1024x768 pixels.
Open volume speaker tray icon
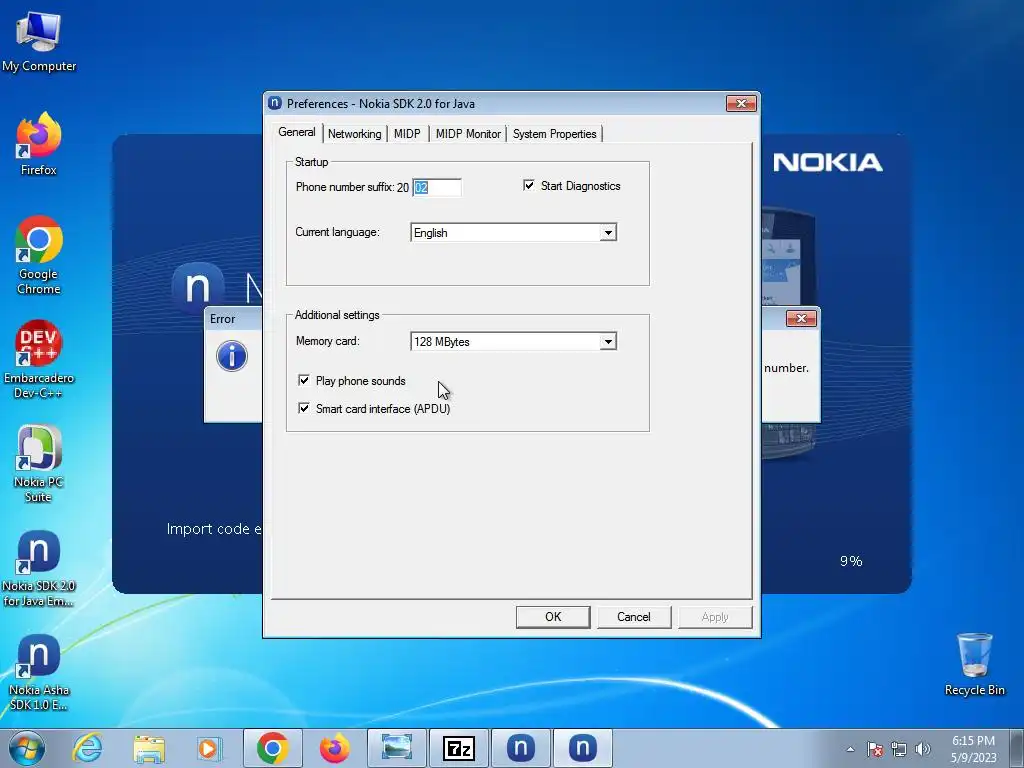click(x=922, y=749)
